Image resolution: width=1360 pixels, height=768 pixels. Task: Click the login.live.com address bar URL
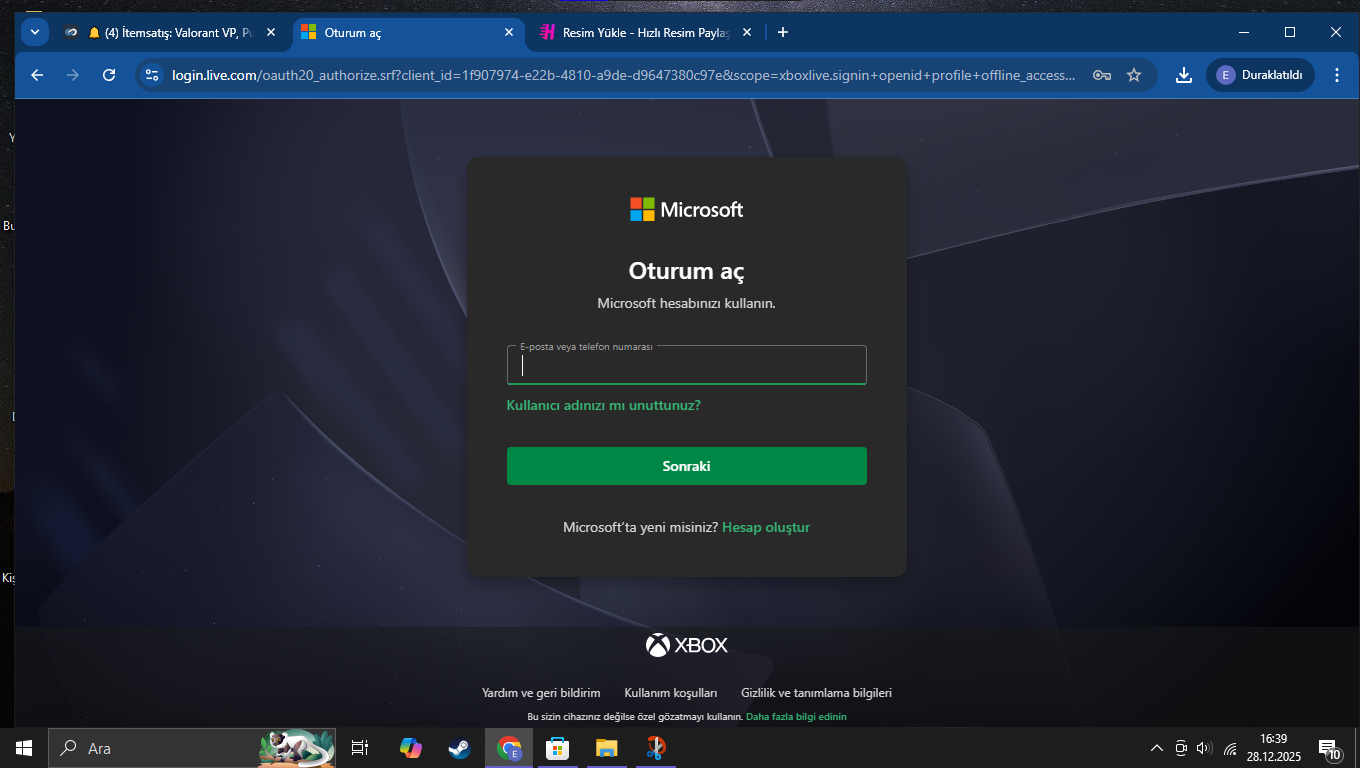624,75
